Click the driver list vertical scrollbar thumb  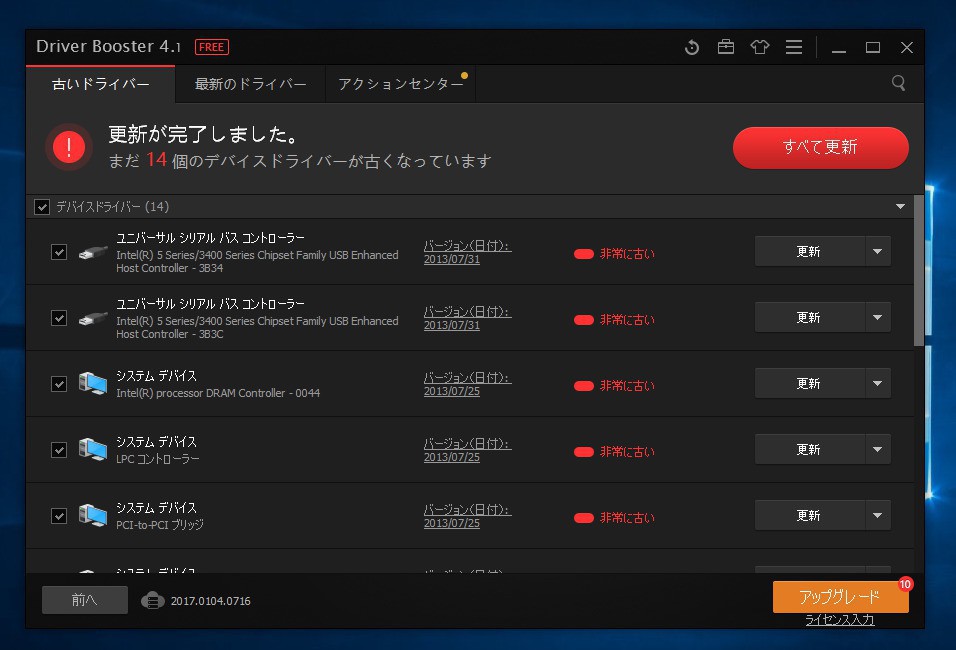point(918,271)
